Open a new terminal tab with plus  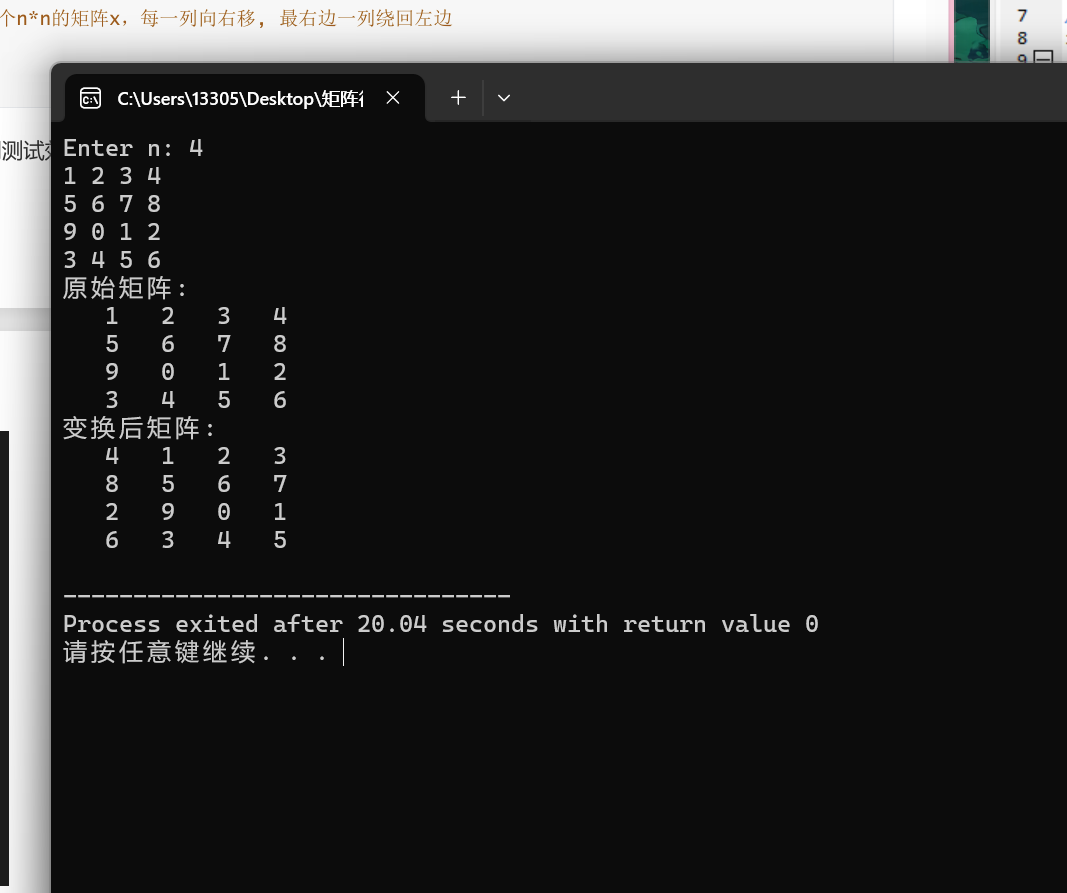[x=458, y=98]
